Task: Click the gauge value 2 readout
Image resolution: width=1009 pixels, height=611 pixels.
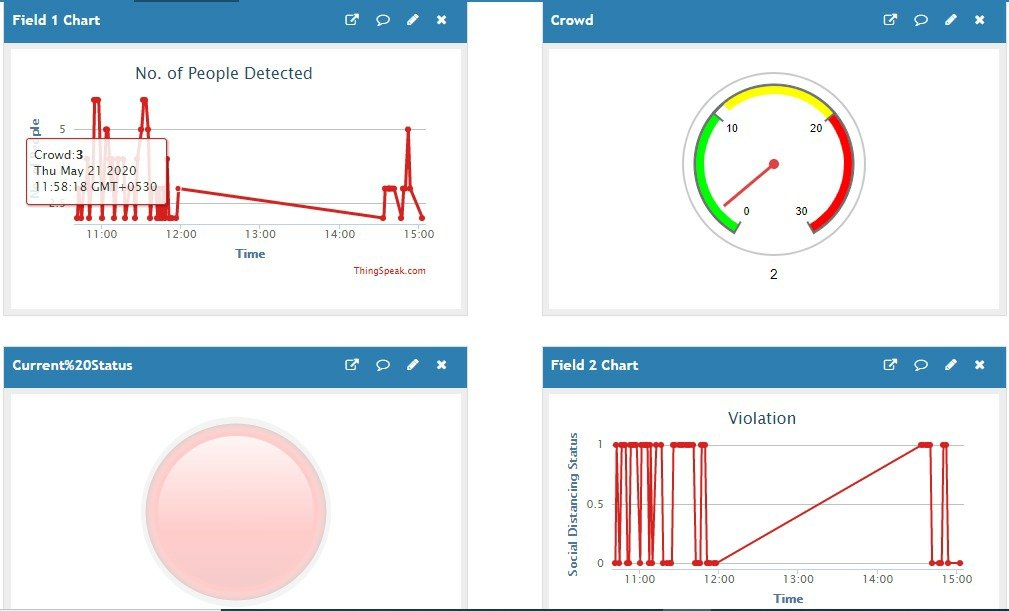Action: 773,274
